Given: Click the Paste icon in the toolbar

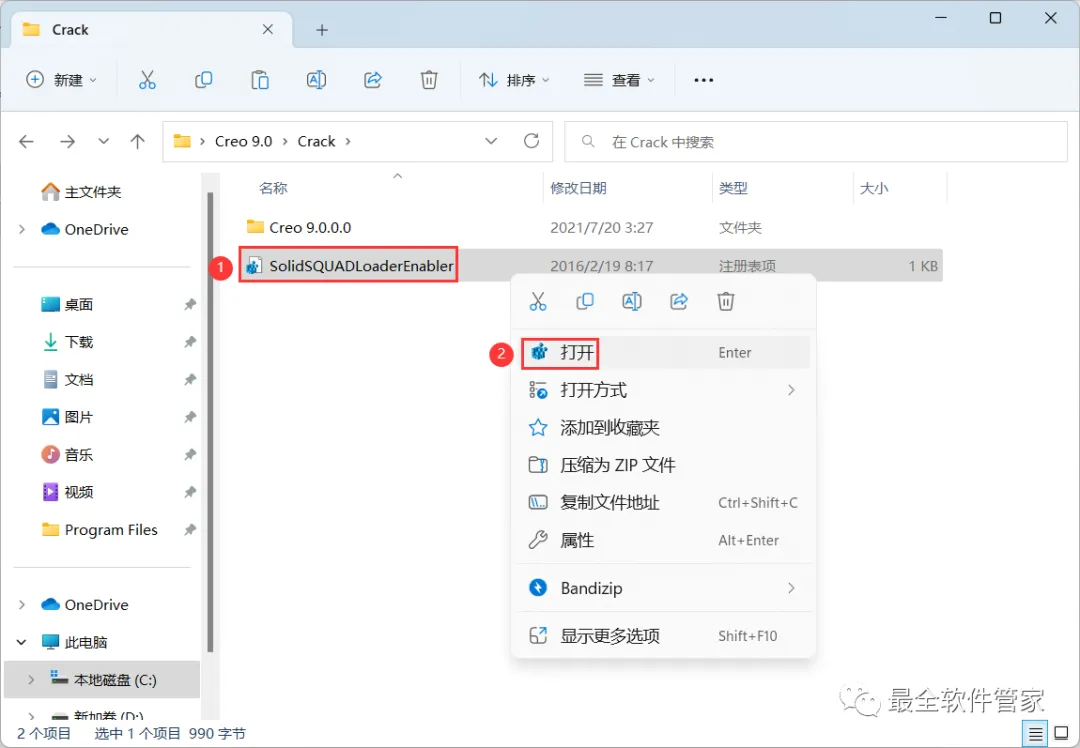Looking at the screenshot, I should pyautogui.click(x=260, y=80).
